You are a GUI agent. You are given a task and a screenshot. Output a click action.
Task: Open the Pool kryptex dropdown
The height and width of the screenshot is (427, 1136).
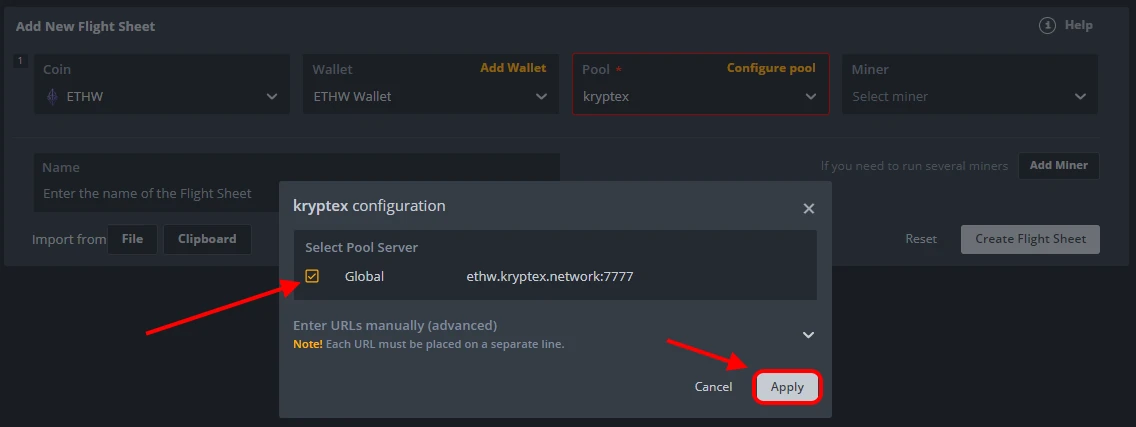tap(810, 97)
